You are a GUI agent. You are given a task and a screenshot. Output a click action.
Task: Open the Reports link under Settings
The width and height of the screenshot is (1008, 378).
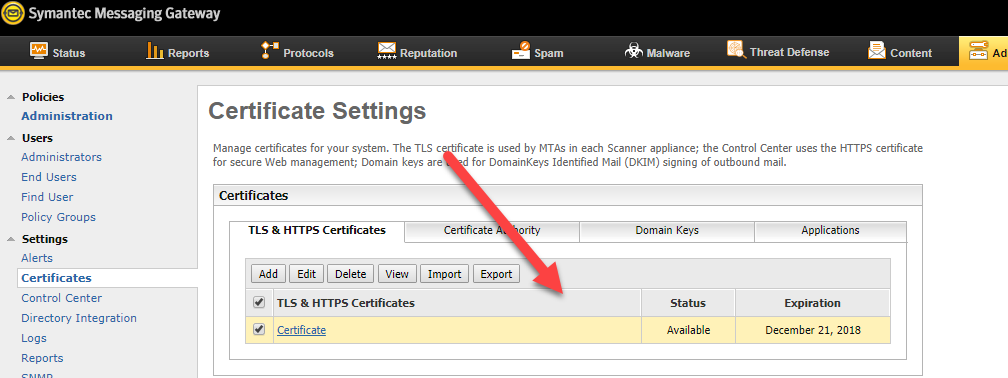point(42,358)
